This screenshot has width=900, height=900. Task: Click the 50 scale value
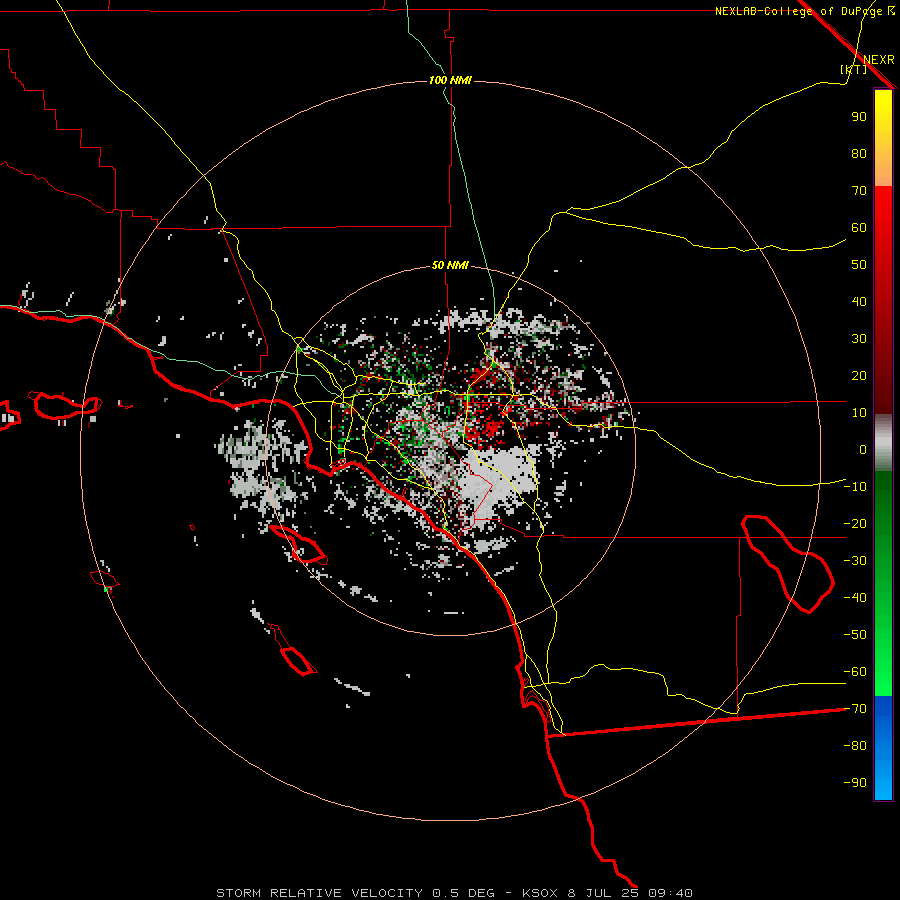[859, 265]
